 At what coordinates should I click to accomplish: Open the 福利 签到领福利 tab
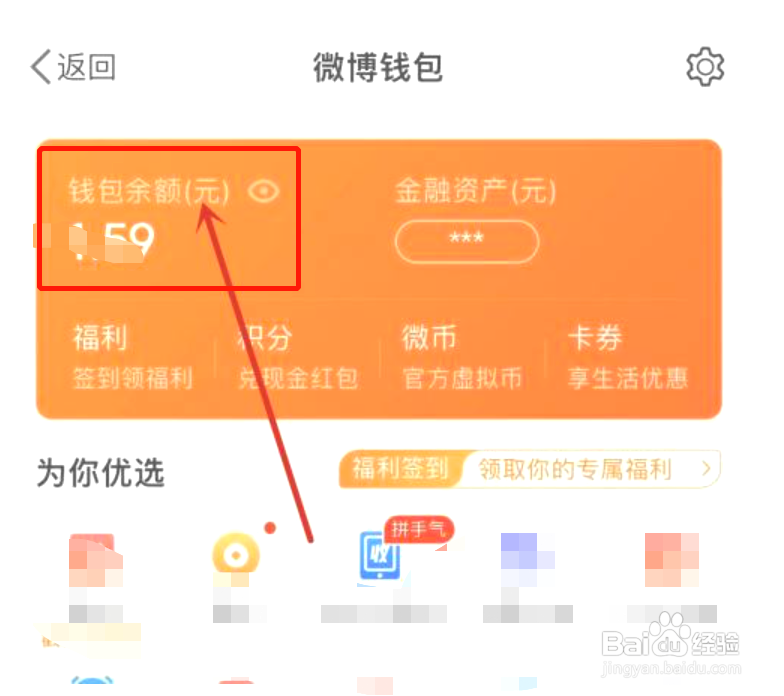click(x=132, y=356)
